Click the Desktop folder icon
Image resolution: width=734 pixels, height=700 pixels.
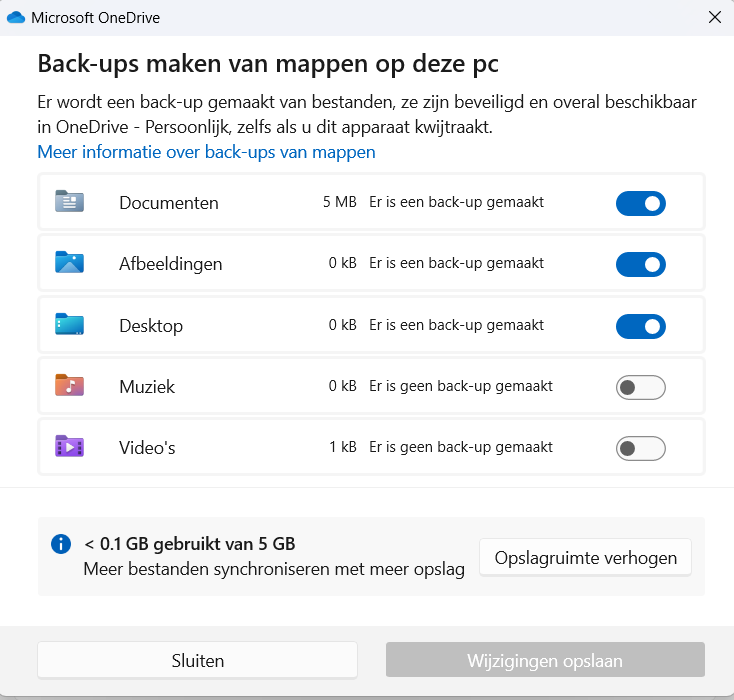click(x=69, y=324)
